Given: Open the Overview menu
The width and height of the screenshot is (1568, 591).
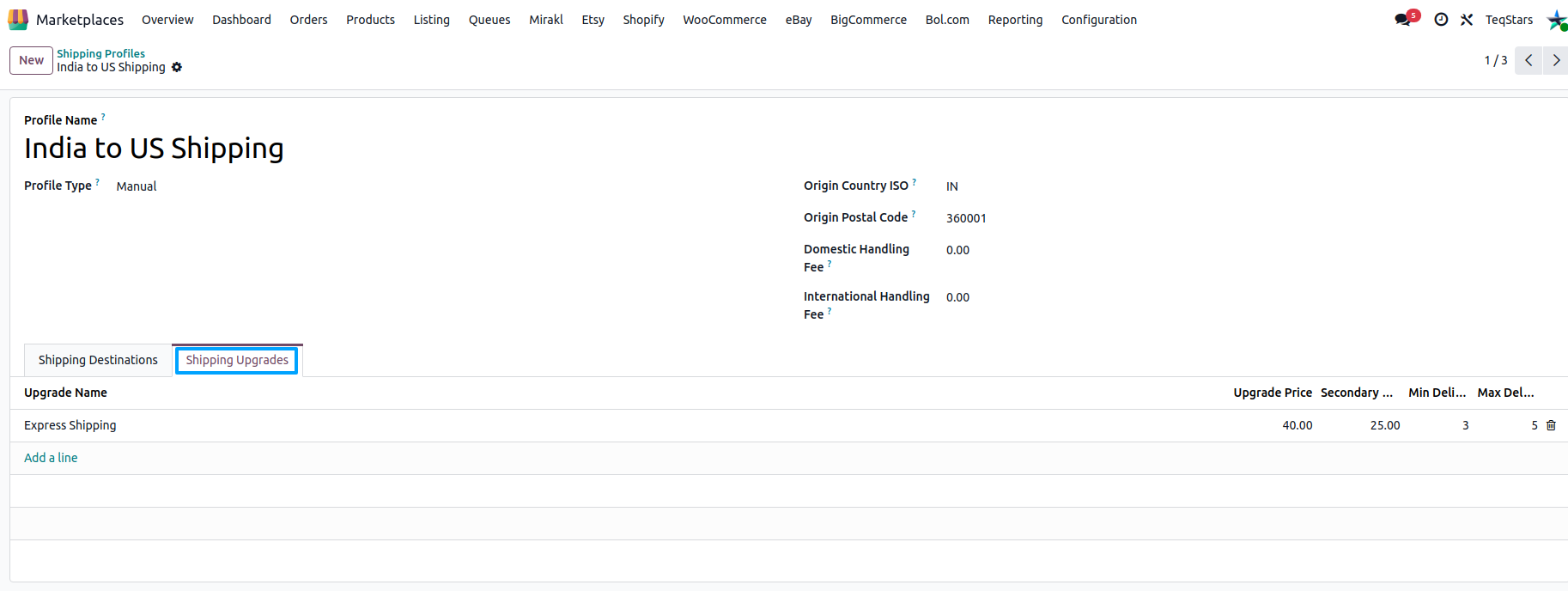Looking at the screenshot, I should tap(167, 19).
